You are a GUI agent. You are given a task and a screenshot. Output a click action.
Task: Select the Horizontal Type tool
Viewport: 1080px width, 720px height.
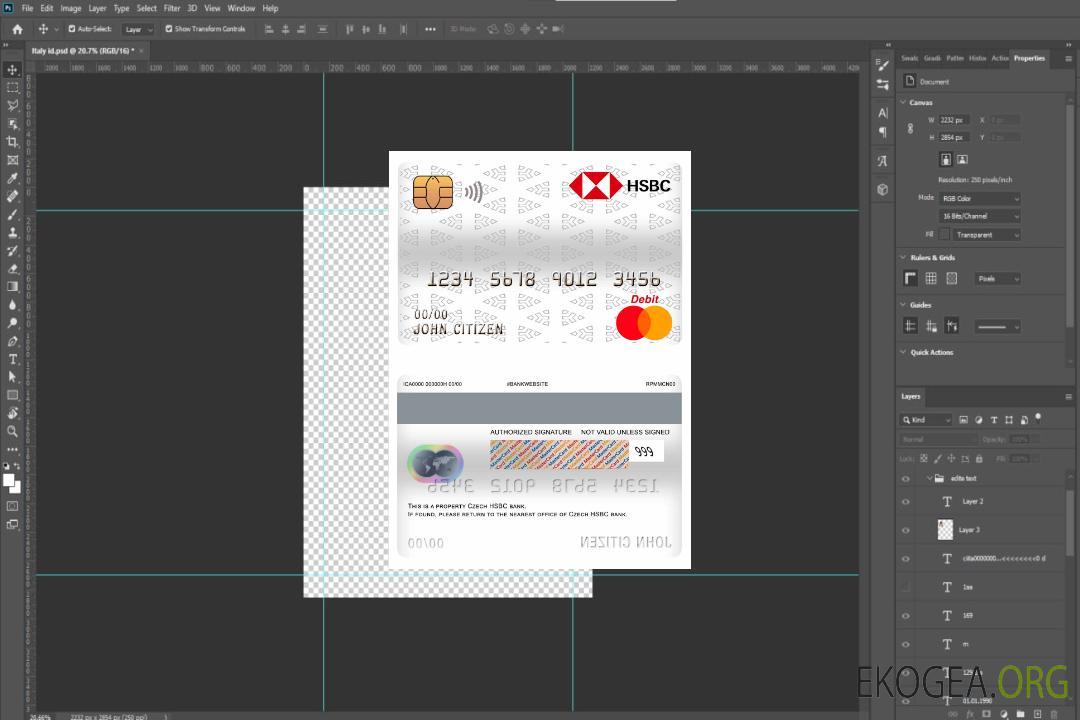coord(13,359)
